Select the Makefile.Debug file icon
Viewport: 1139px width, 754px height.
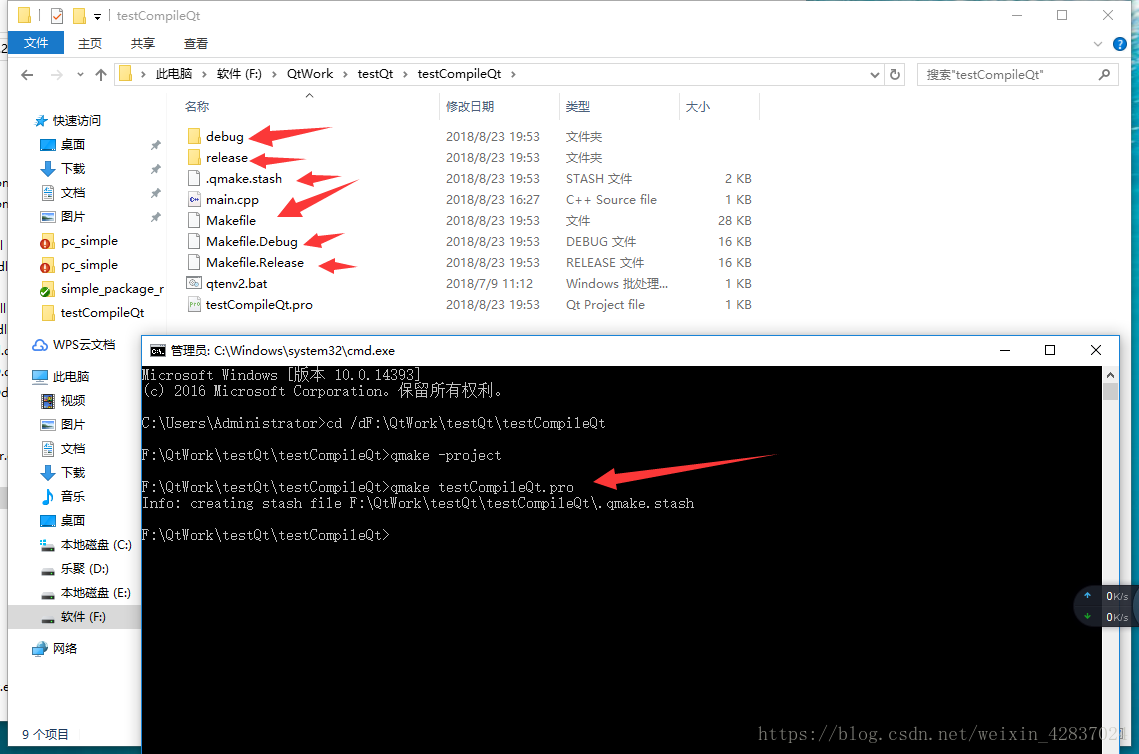[194, 242]
